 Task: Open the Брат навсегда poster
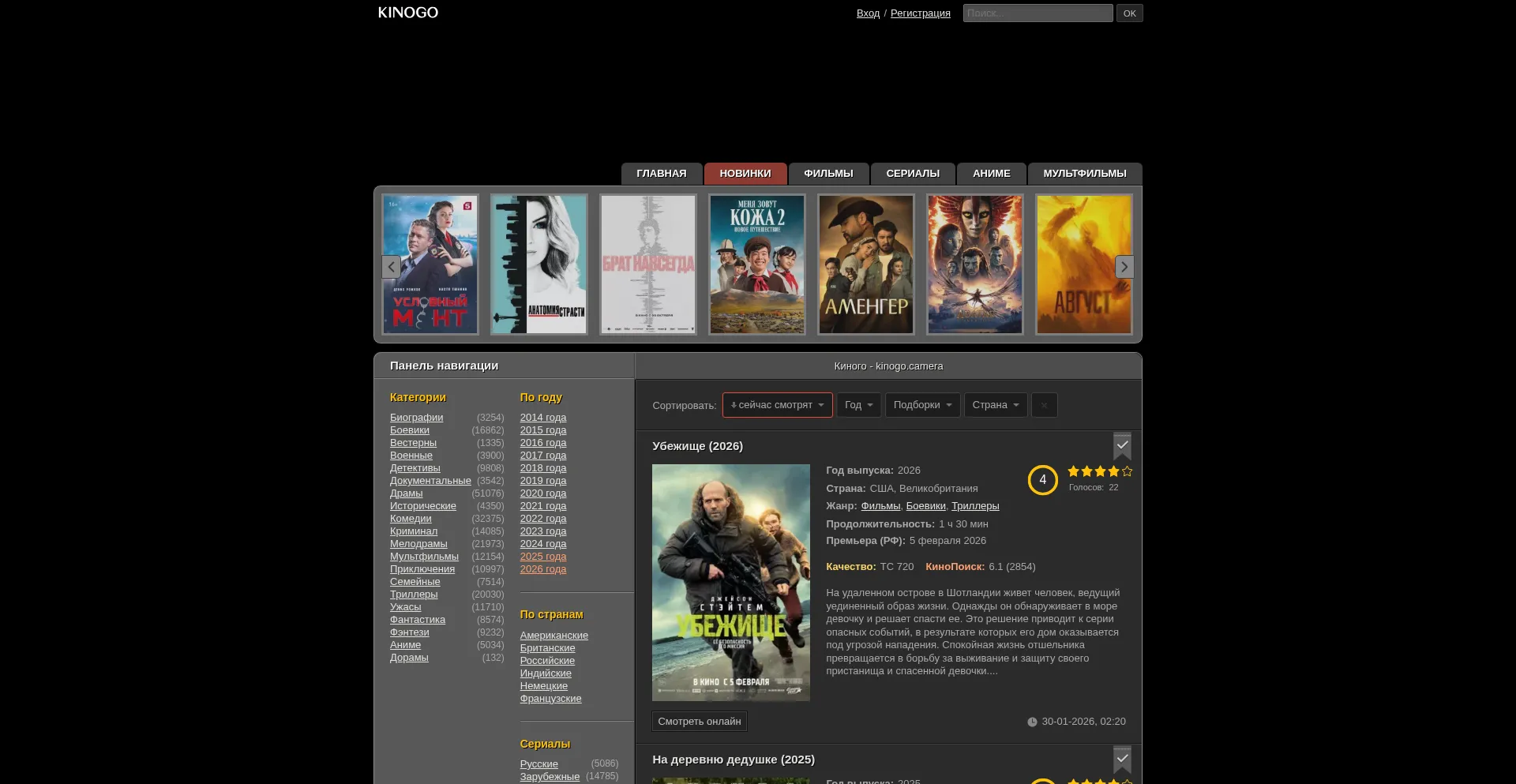point(648,264)
